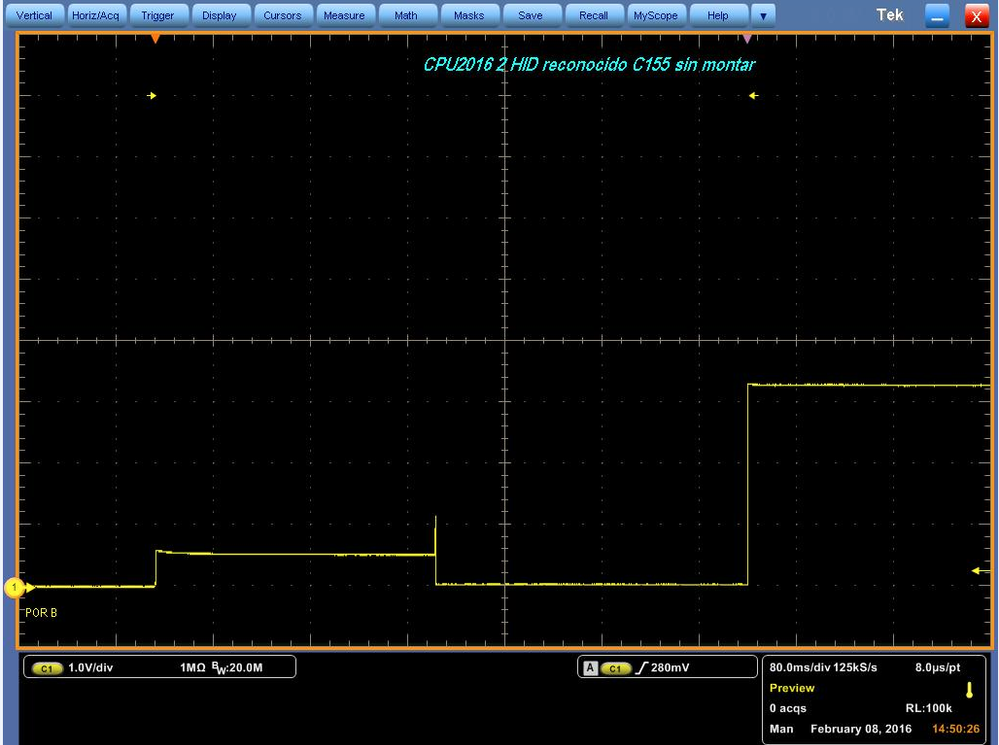Open the Math menu
This screenshot has height=745, width=999.
(406, 15)
